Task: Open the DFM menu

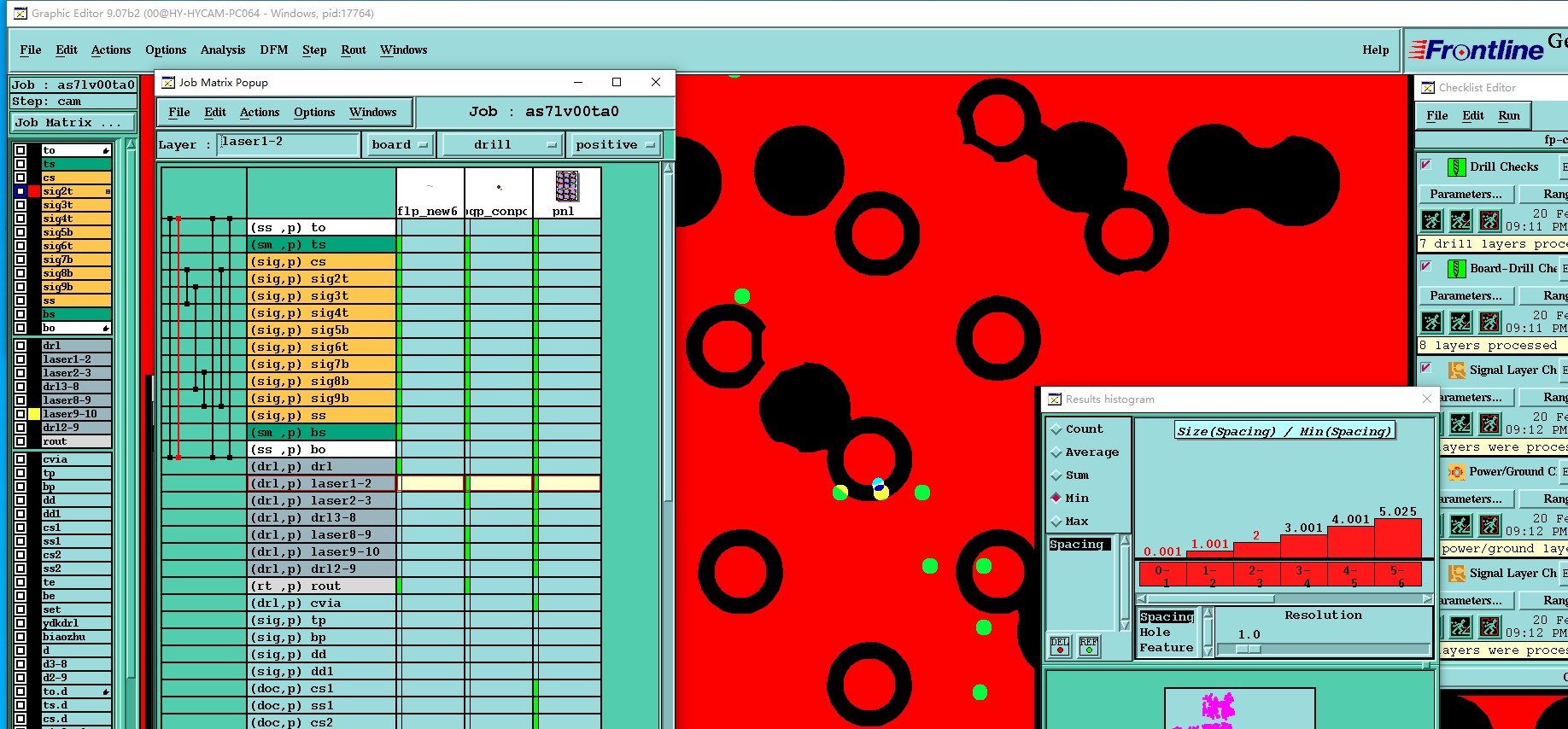Action: [274, 50]
